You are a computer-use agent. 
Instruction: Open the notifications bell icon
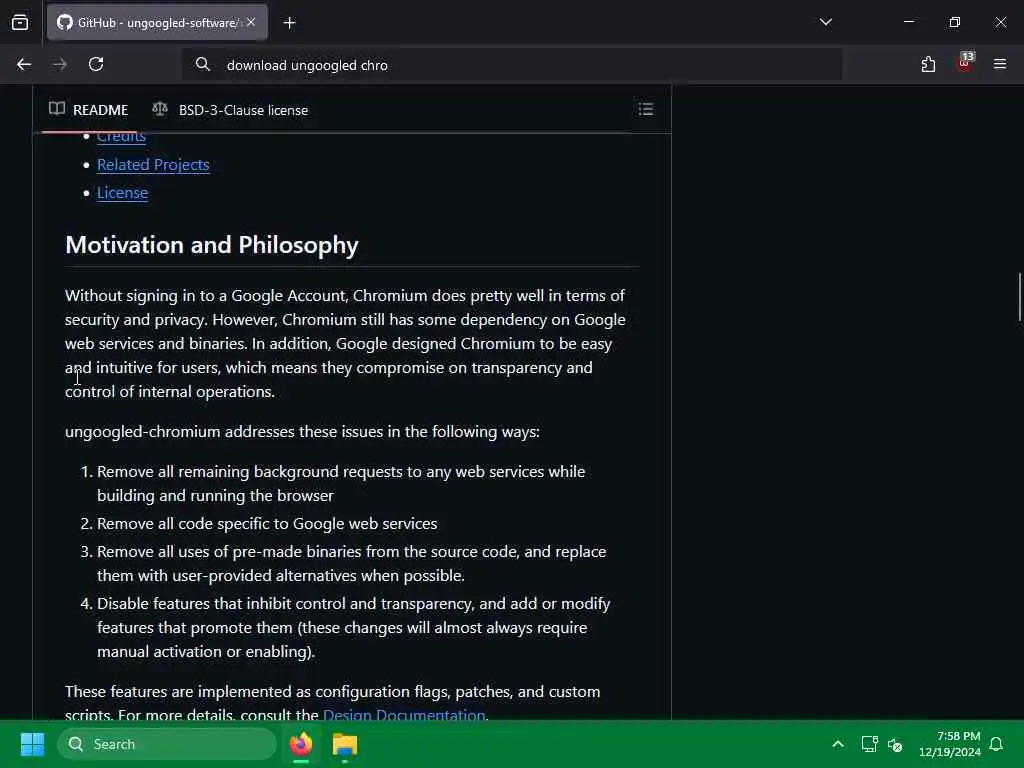coord(996,744)
